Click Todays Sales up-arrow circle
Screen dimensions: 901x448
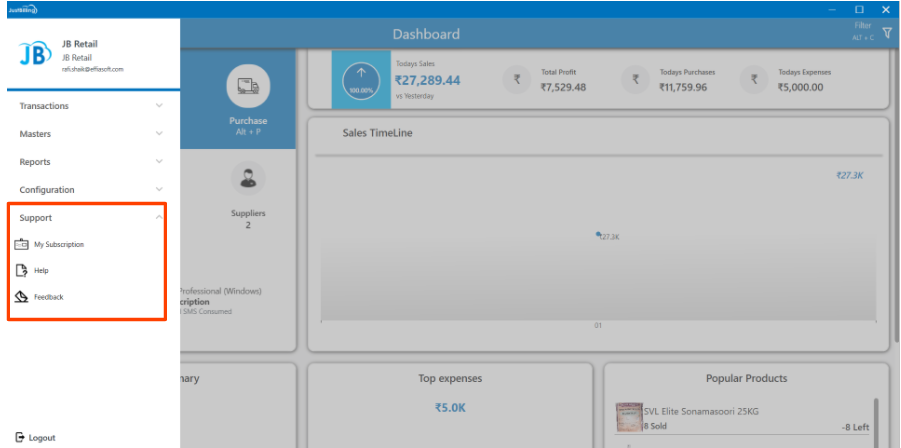pyautogui.click(x=361, y=81)
